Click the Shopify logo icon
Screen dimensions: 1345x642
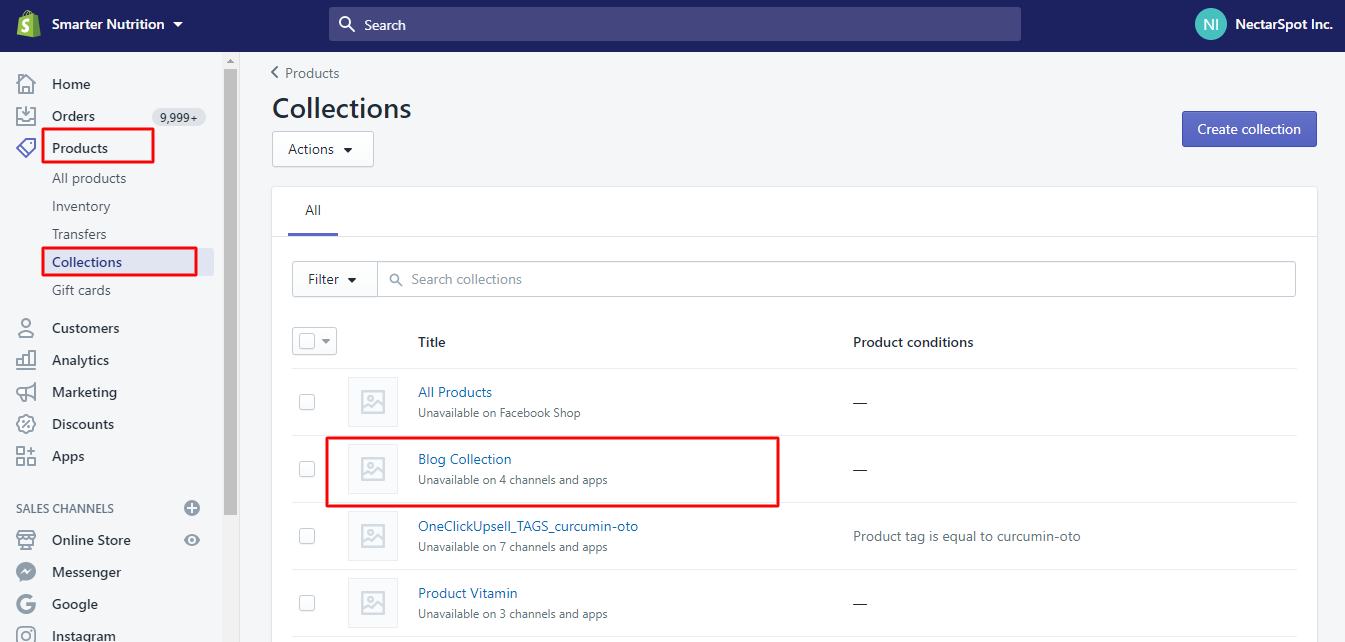tap(25, 22)
